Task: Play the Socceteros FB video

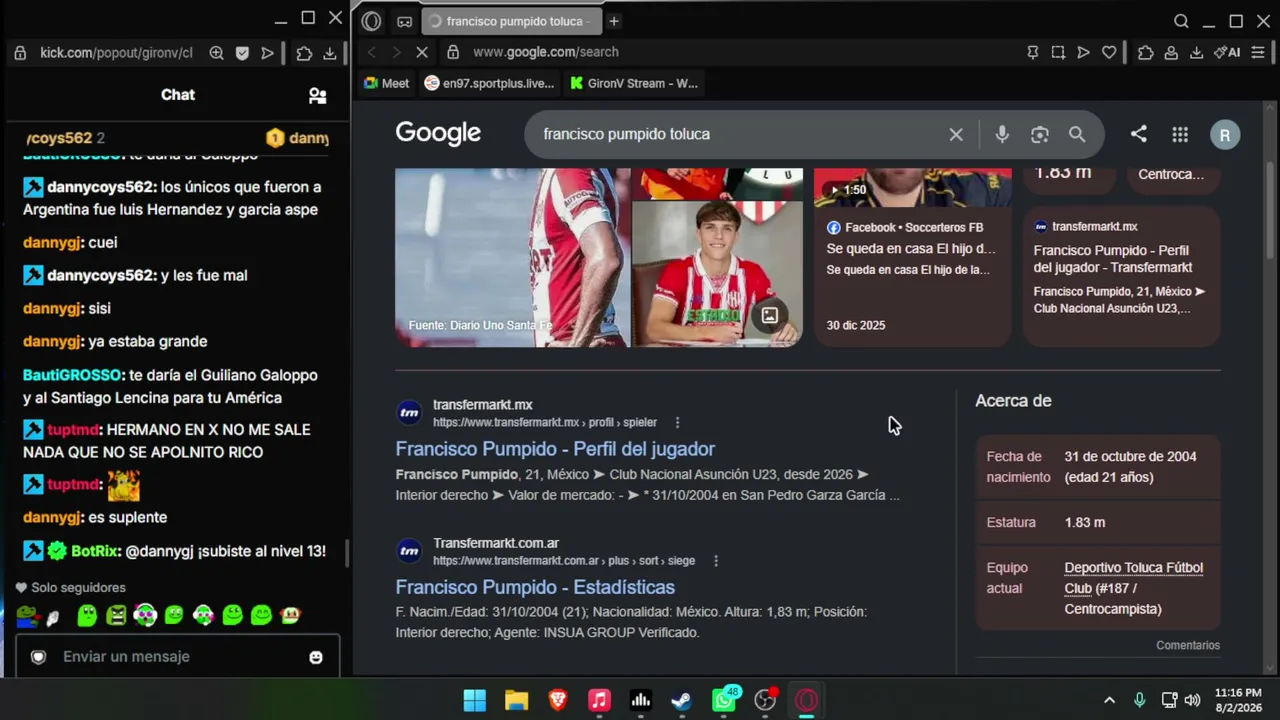Action: pos(912,258)
